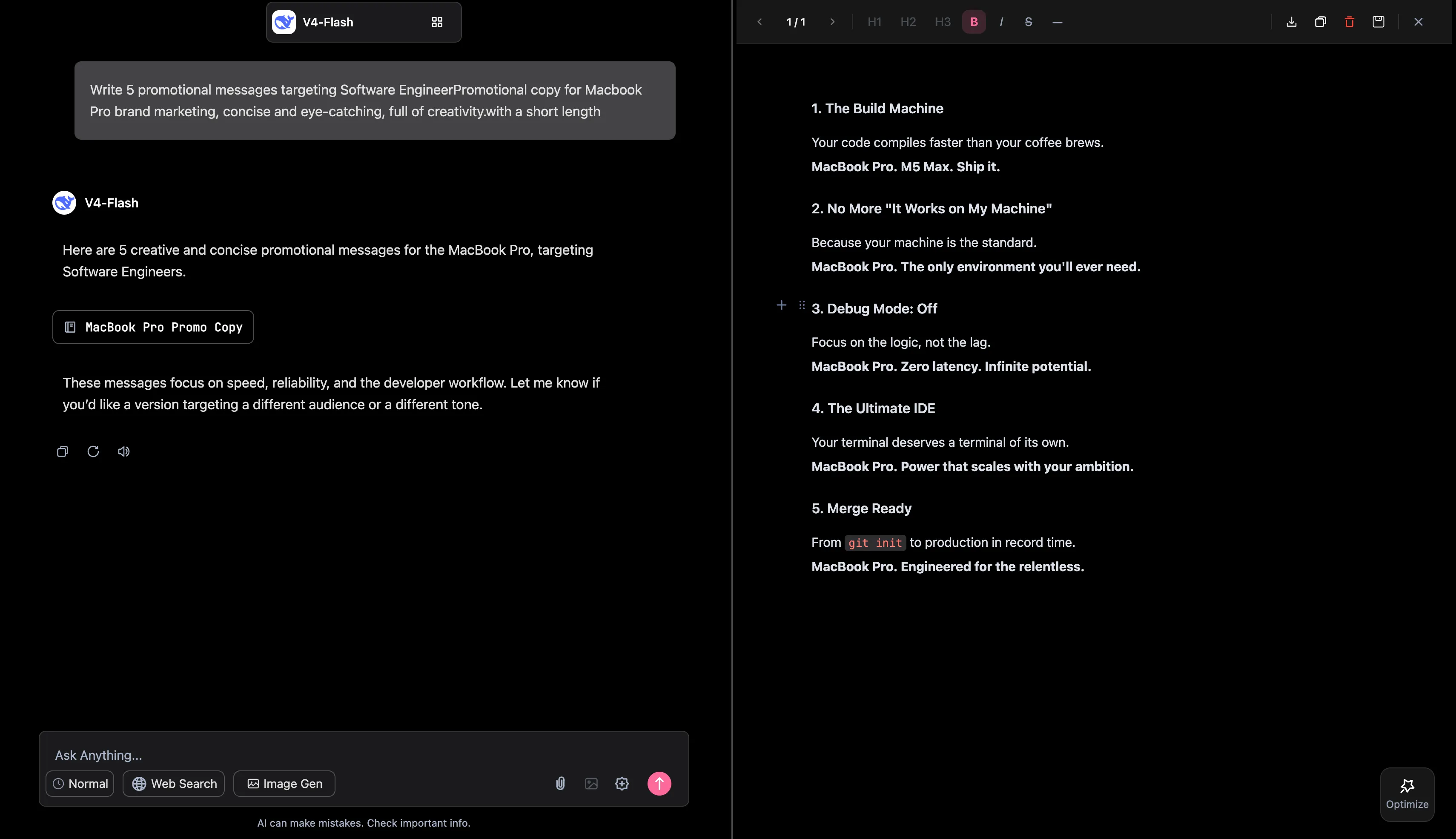Click "MacBook Pro. Power that scales with your ambition."

[x=972, y=466]
